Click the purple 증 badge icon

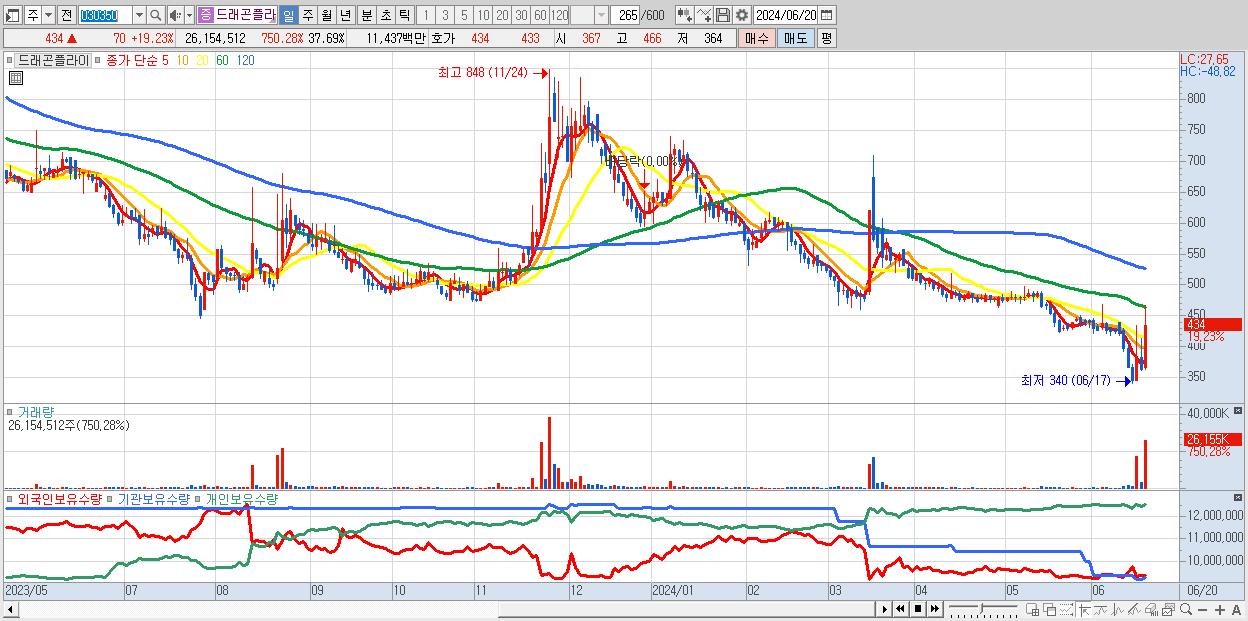click(x=205, y=15)
